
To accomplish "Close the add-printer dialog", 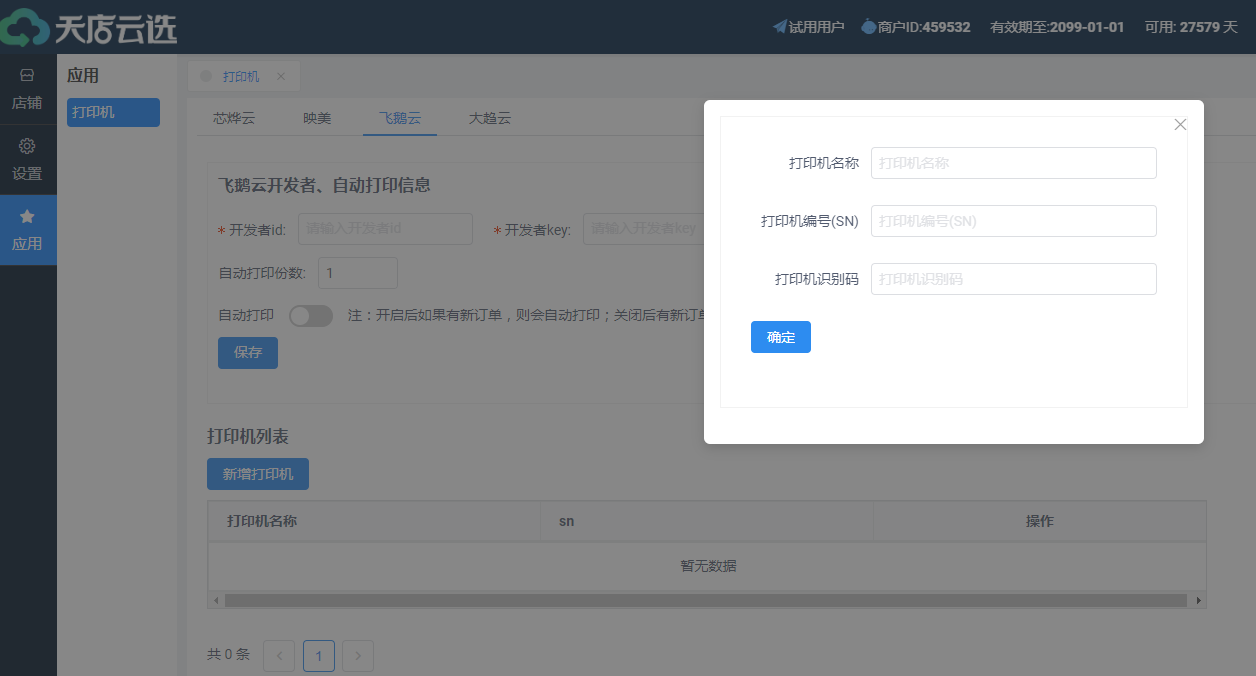I will [x=1180, y=124].
